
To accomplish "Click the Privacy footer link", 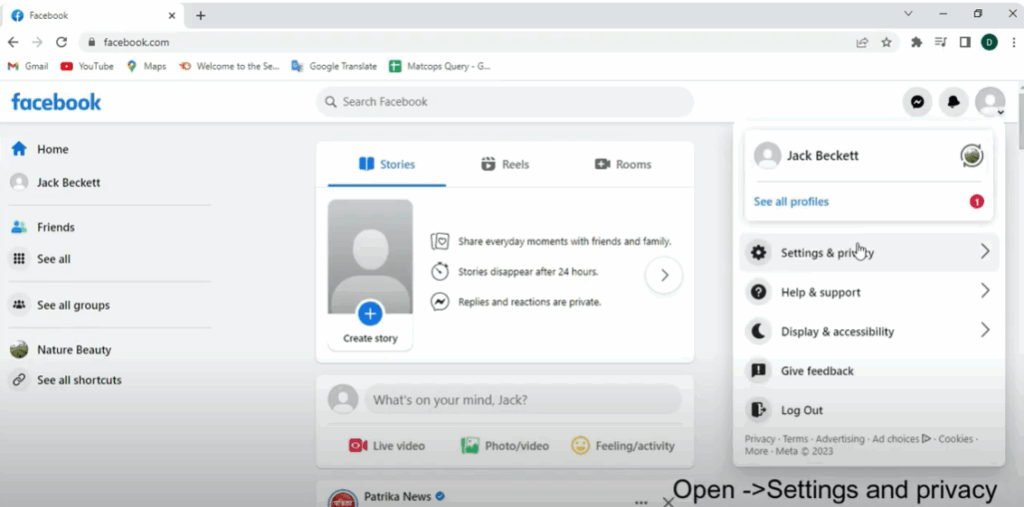I will click(760, 439).
